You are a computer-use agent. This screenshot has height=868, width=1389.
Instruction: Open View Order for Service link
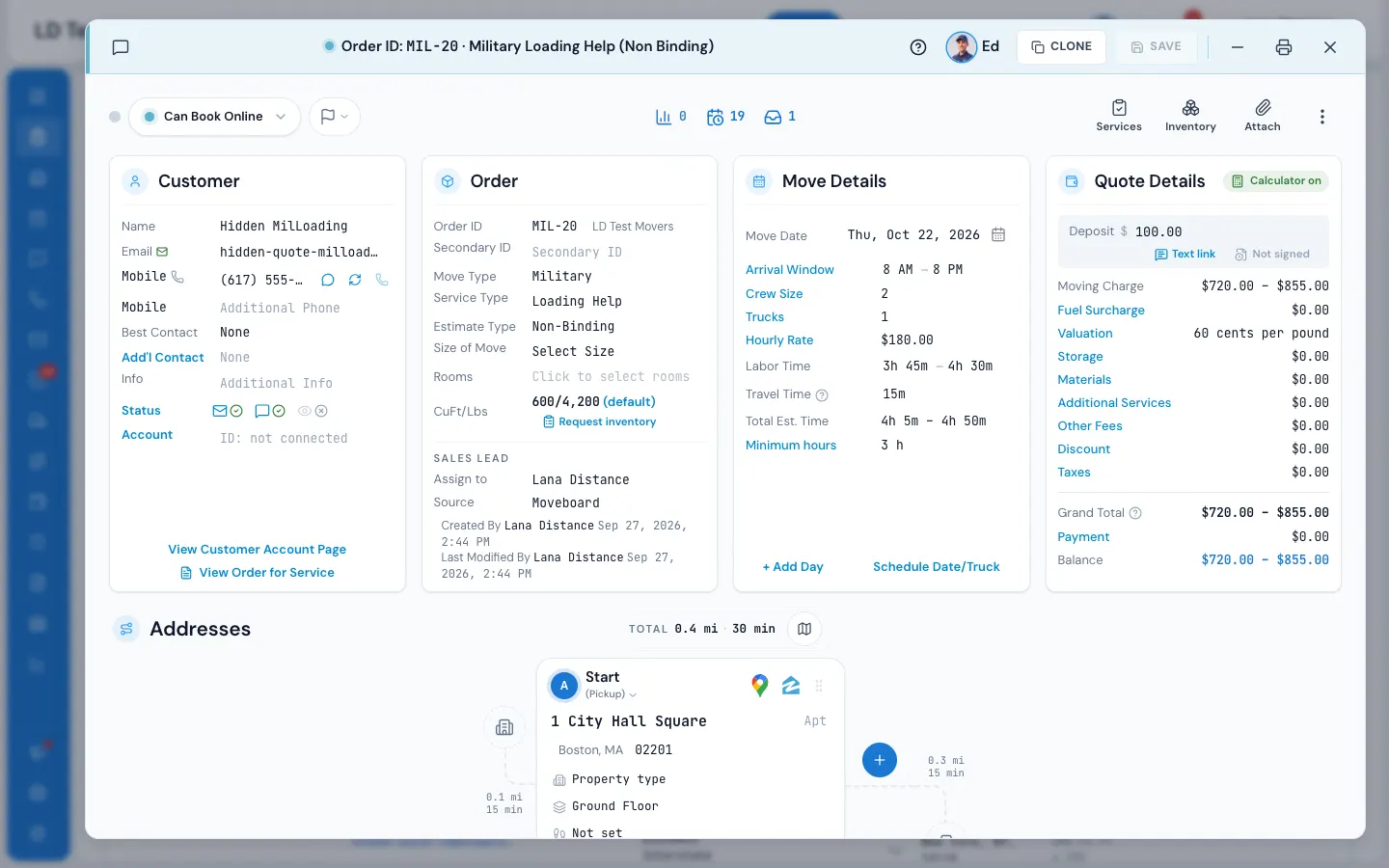tap(258, 573)
